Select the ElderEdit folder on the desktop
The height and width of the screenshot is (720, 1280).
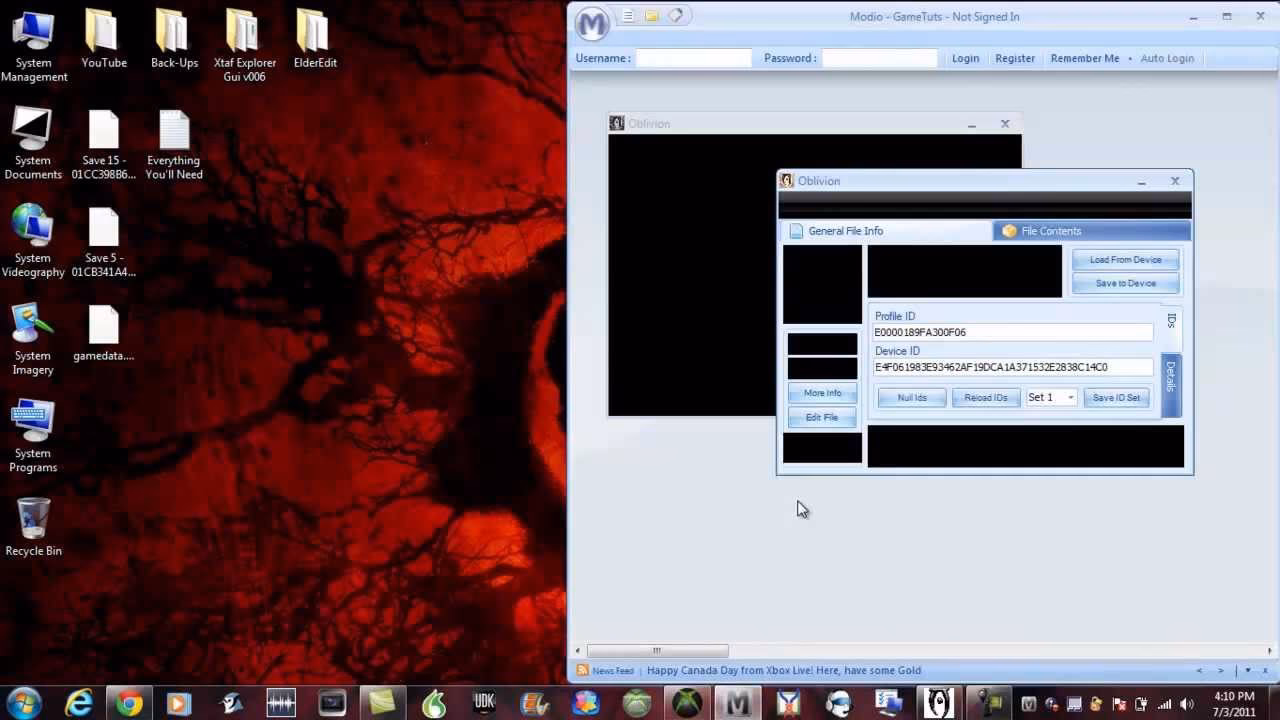tap(315, 40)
